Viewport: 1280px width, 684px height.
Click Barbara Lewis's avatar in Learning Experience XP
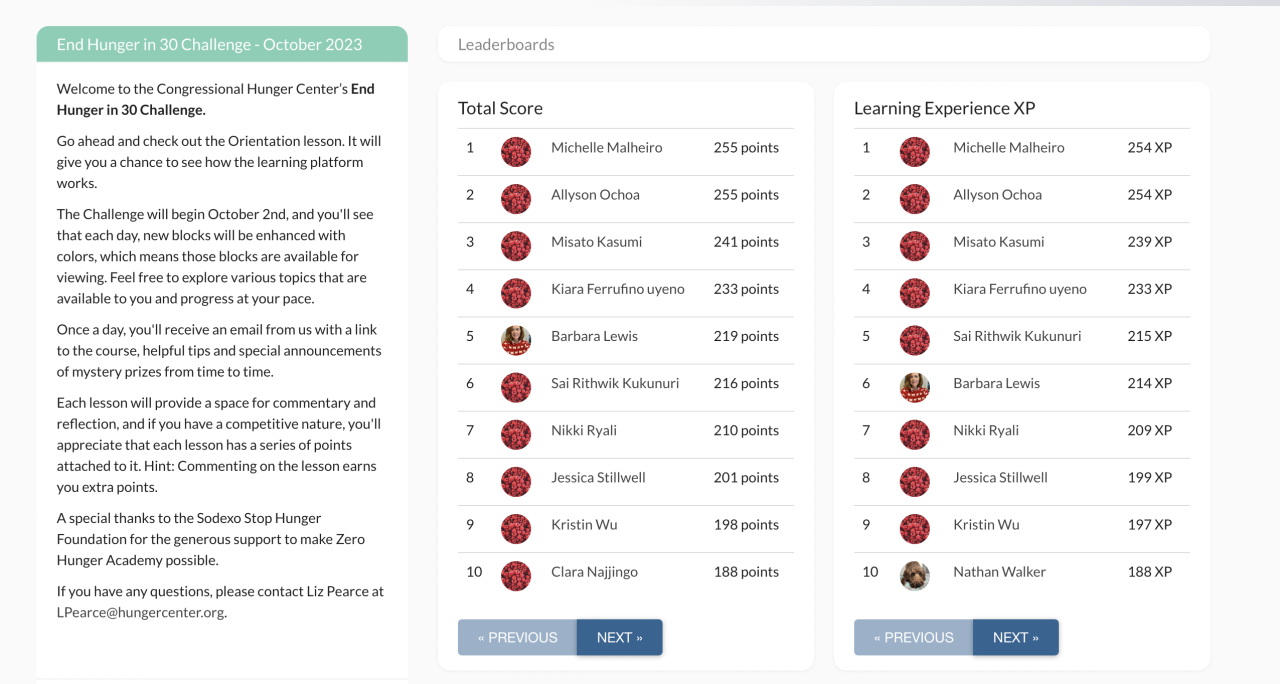(x=915, y=387)
